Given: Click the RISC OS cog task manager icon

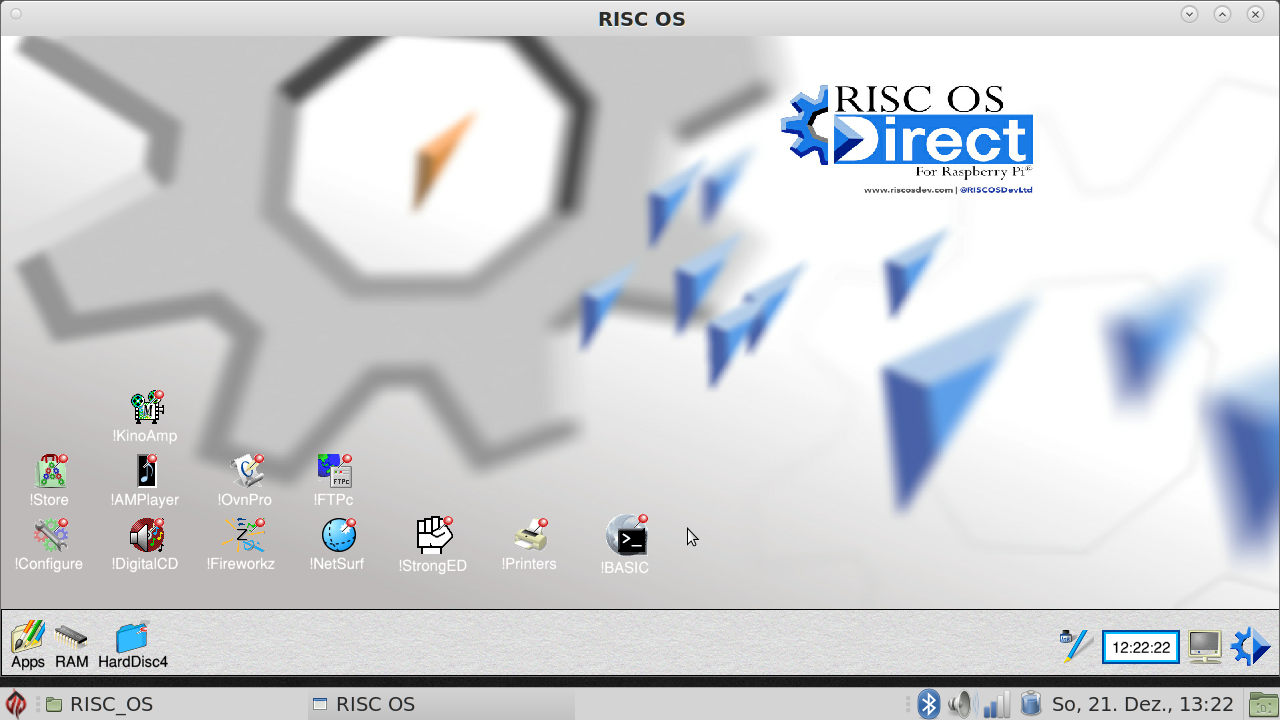Looking at the screenshot, I should tap(1250, 646).
